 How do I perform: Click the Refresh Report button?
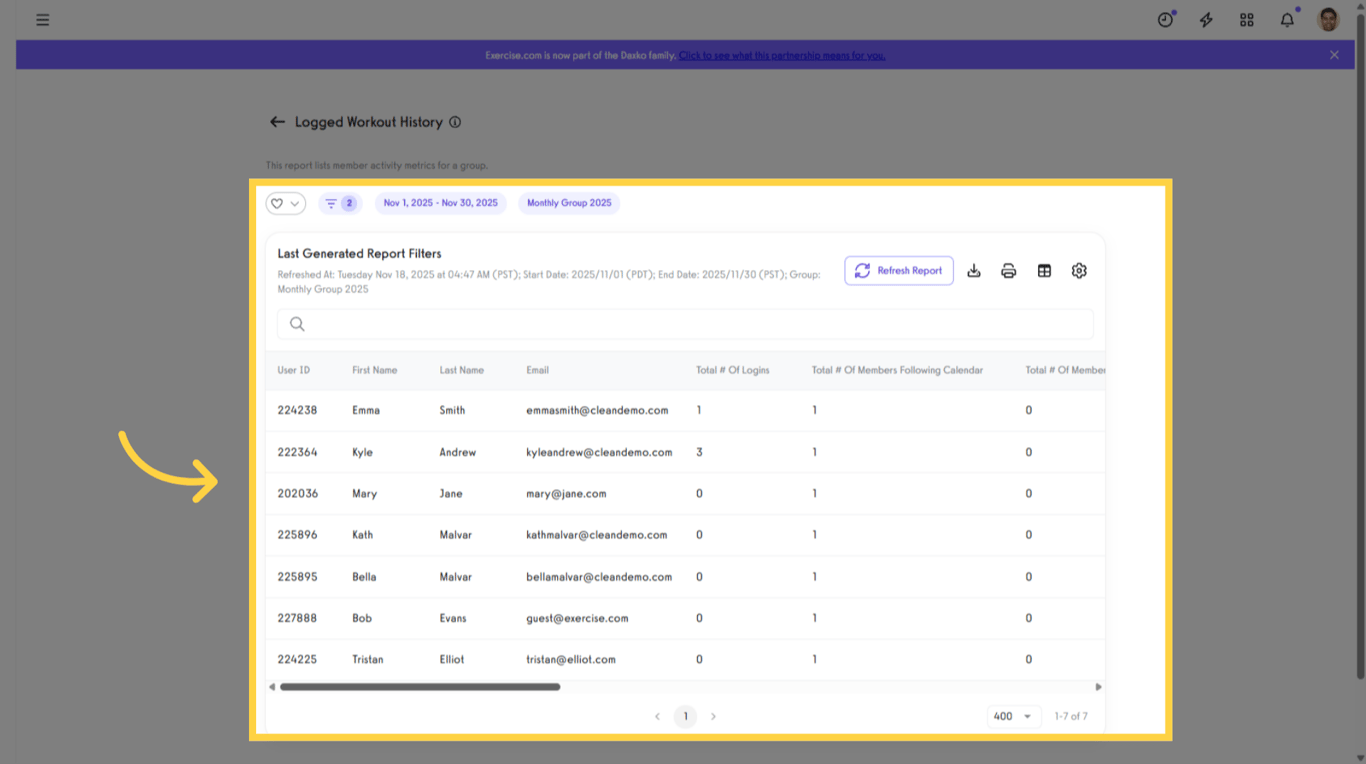(899, 271)
